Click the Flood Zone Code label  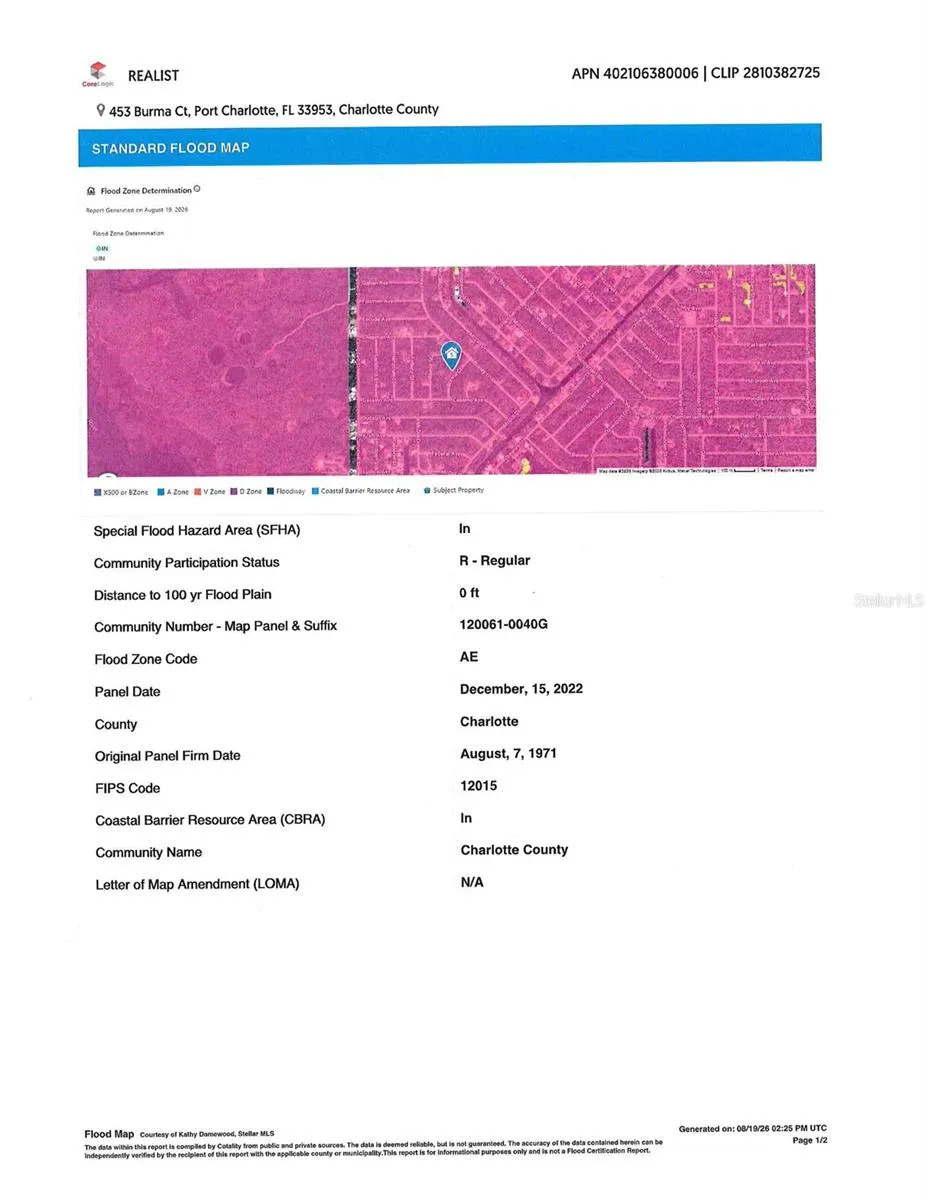(x=146, y=659)
